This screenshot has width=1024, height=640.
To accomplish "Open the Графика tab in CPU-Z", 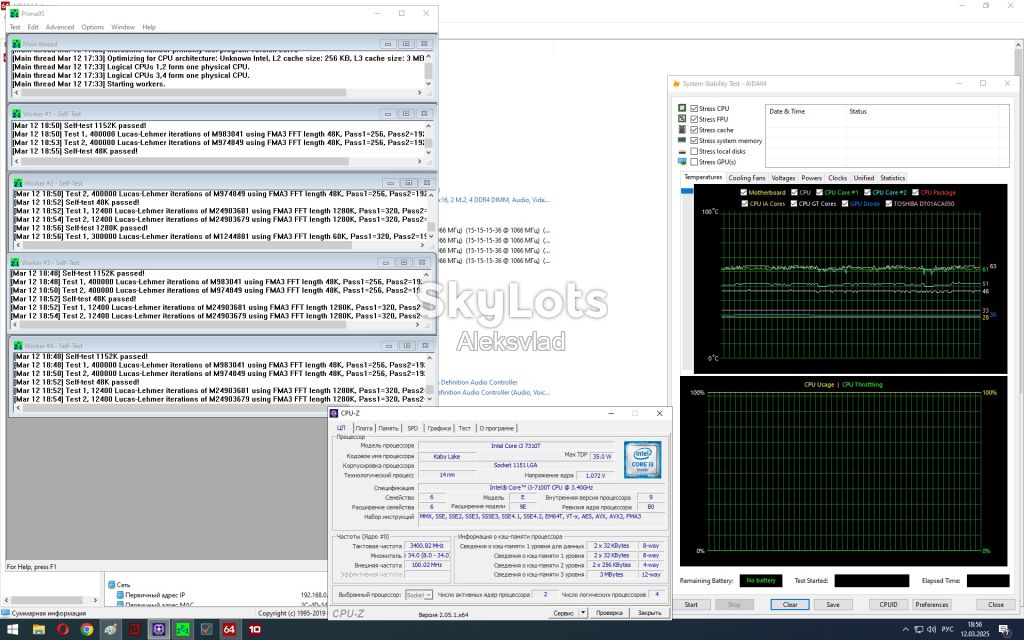I will coord(439,428).
